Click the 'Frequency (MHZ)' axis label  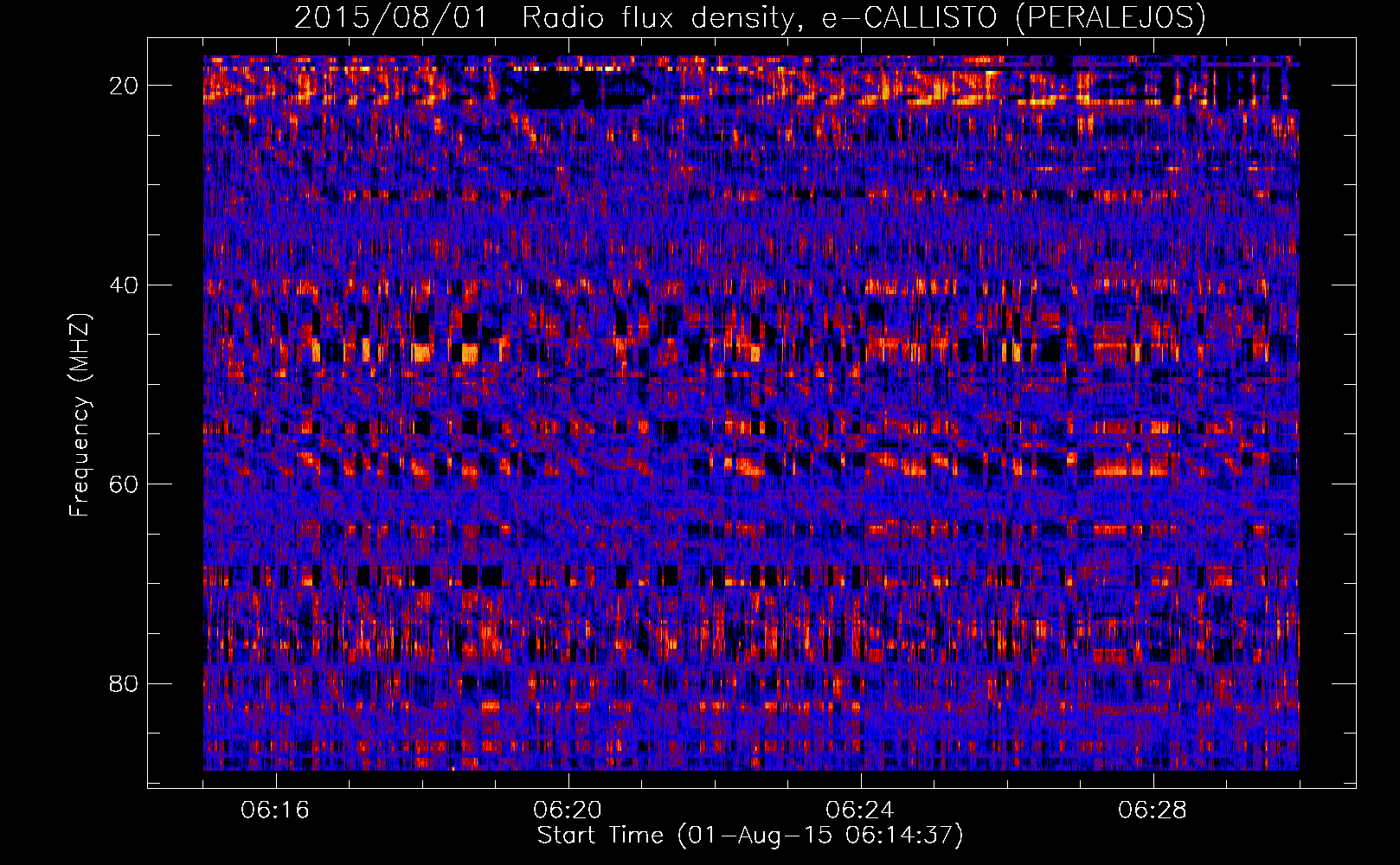tap(80, 415)
